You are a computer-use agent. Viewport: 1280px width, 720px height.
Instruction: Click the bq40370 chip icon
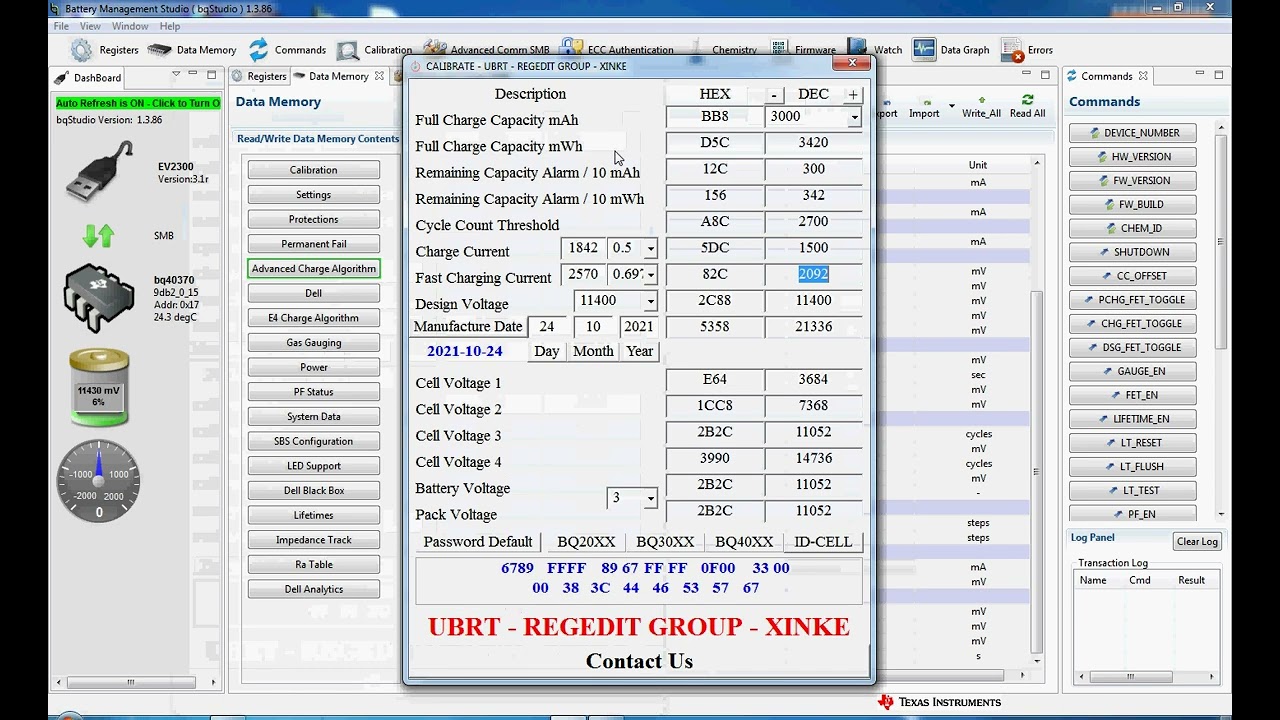click(x=98, y=298)
